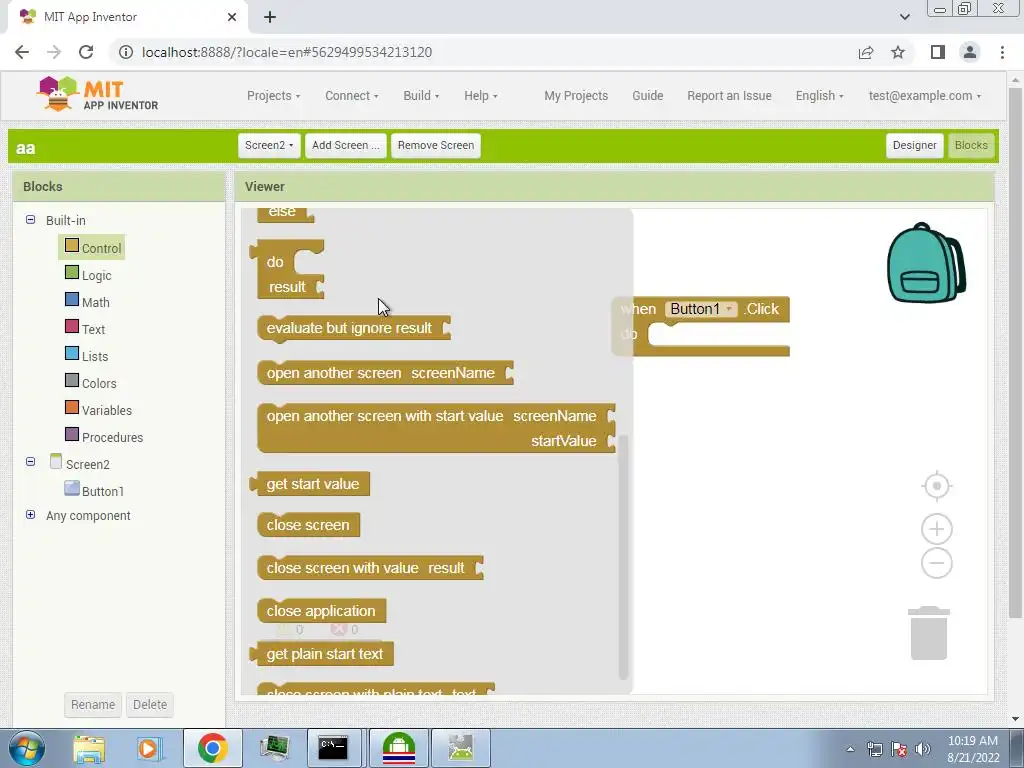The height and width of the screenshot is (768, 1024).
Task: Open the Chrome three-dot menu
Action: pos(1002,52)
